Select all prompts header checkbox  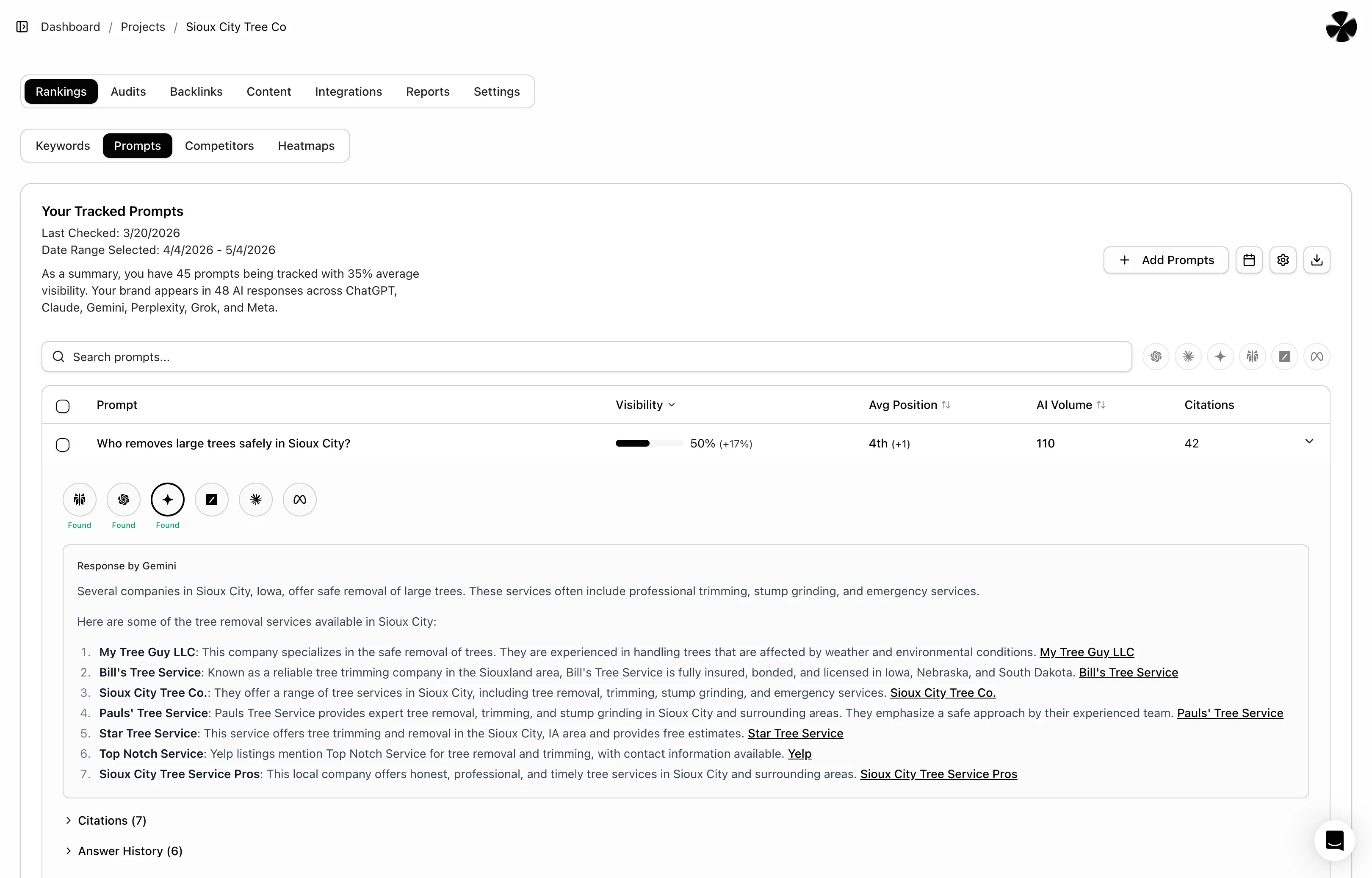click(63, 406)
